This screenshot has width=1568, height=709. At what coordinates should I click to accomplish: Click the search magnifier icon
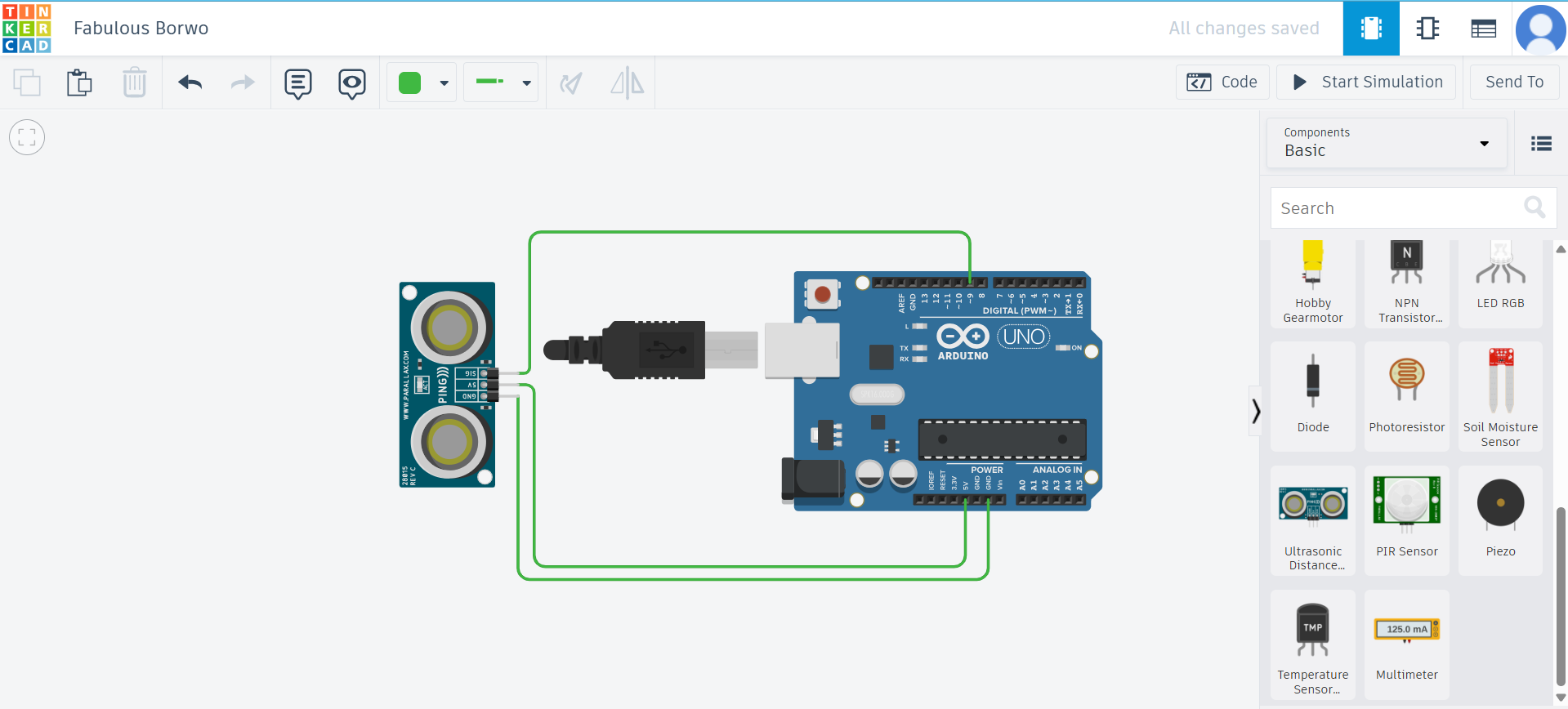1534,207
